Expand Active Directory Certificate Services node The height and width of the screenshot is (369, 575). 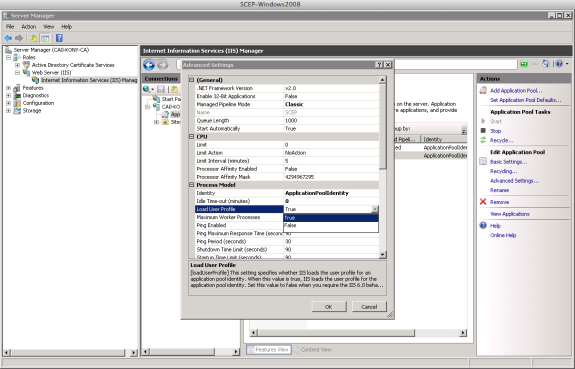(x=17, y=65)
